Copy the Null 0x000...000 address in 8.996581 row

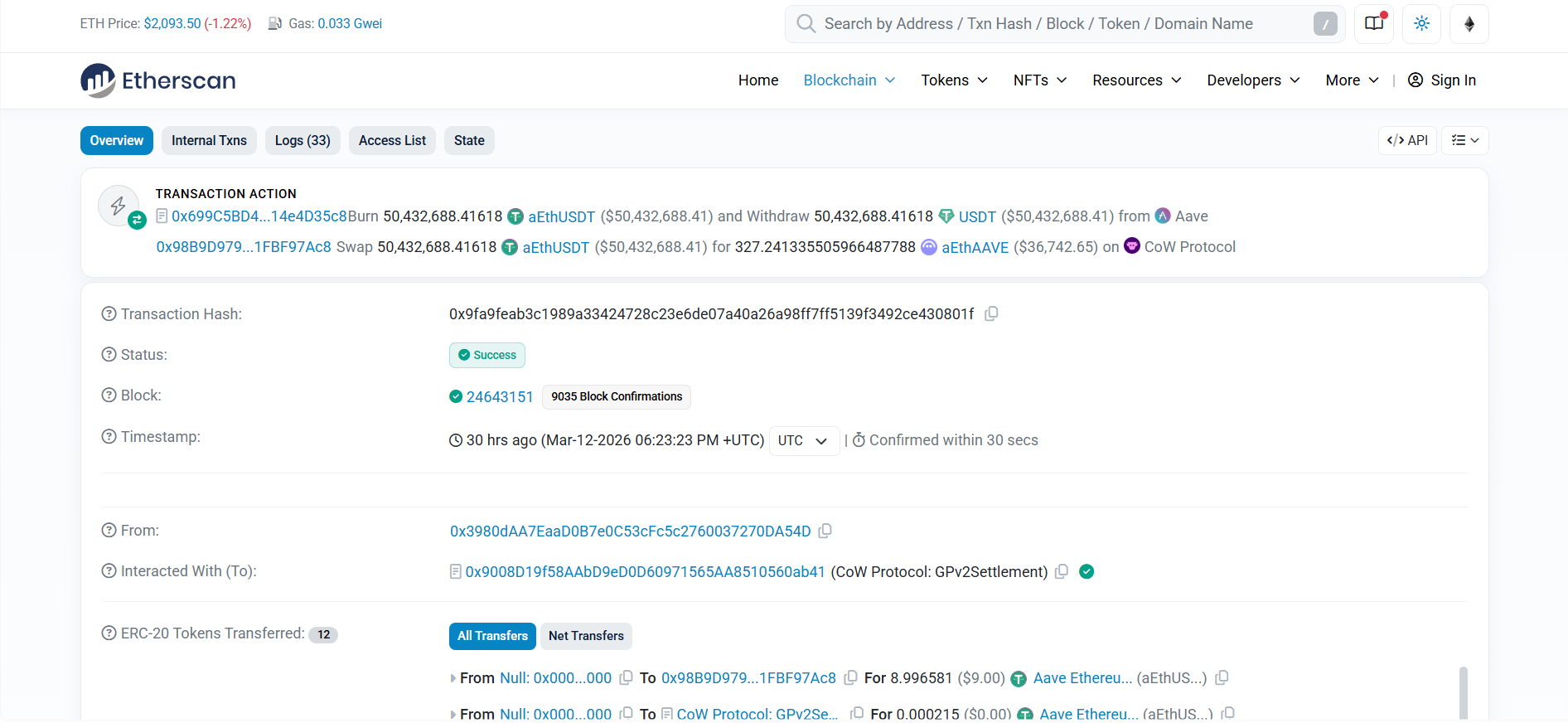pyautogui.click(x=626, y=677)
